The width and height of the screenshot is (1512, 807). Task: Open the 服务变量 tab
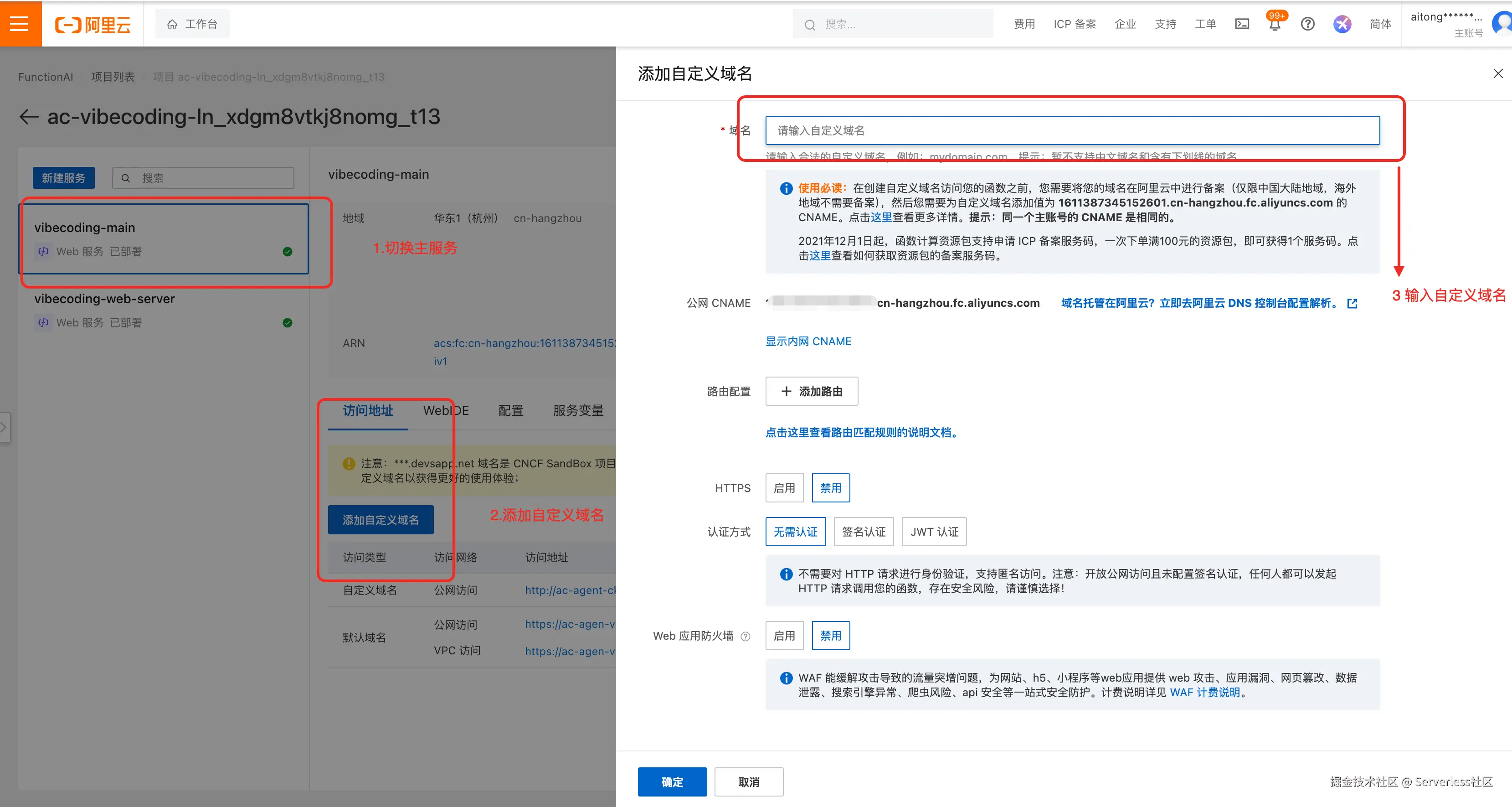click(x=577, y=410)
